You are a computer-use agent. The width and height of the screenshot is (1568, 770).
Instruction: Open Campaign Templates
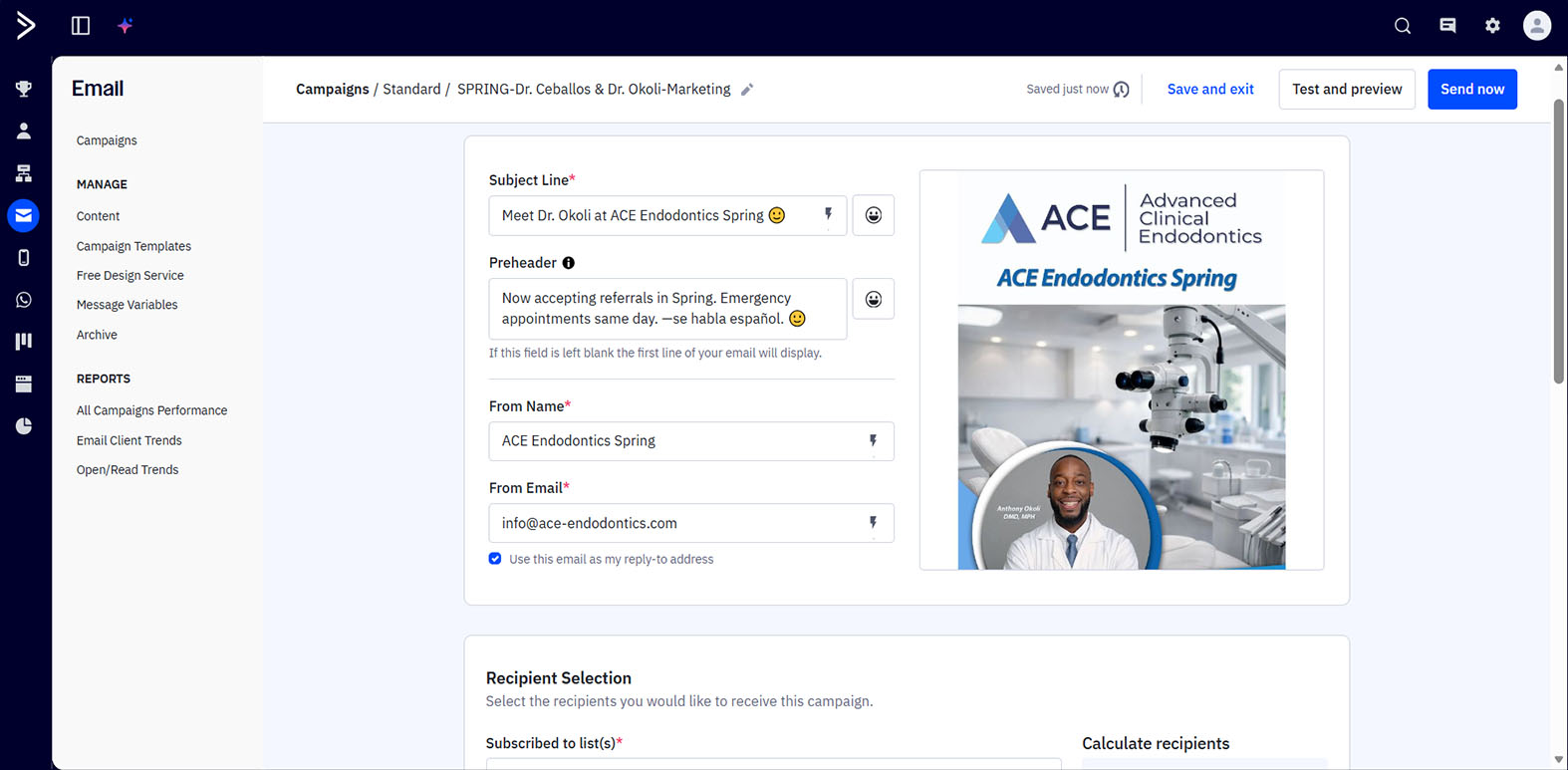click(x=133, y=246)
